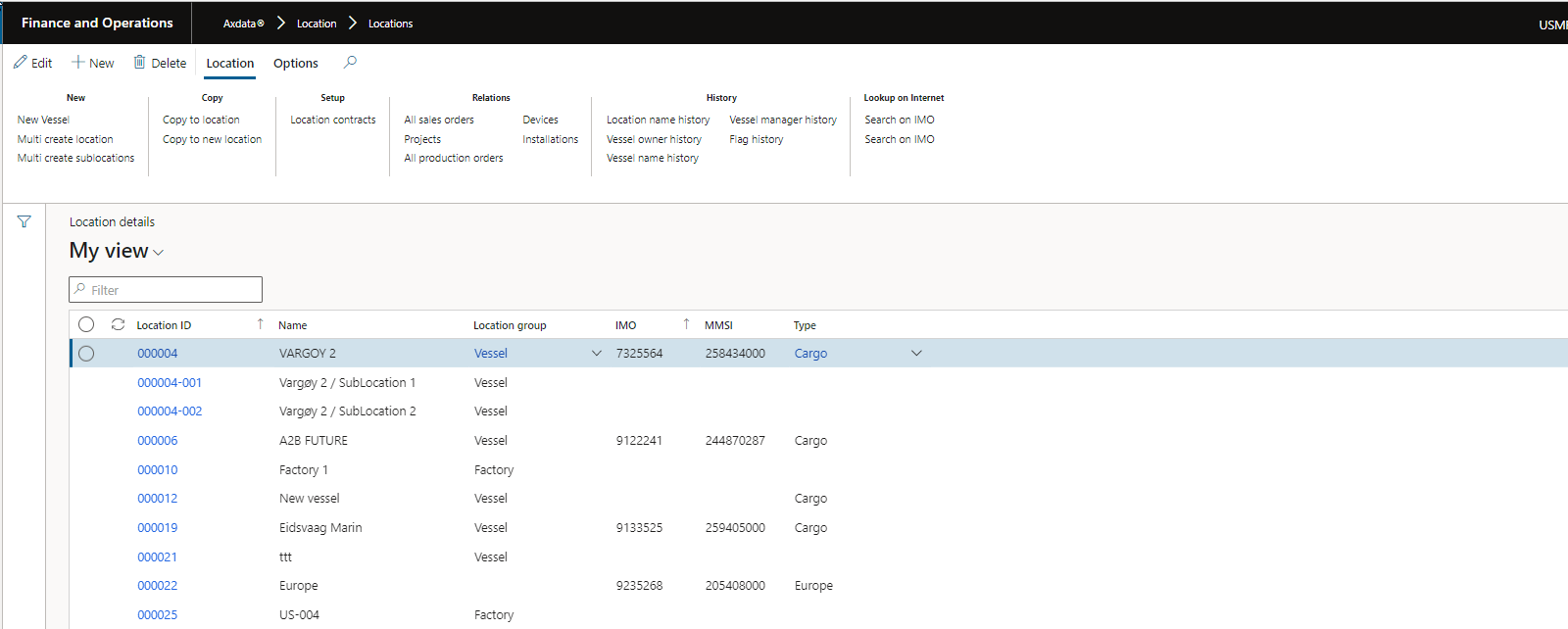Open location 000025 link
The height and width of the screenshot is (629, 1568).
(158, 615)
